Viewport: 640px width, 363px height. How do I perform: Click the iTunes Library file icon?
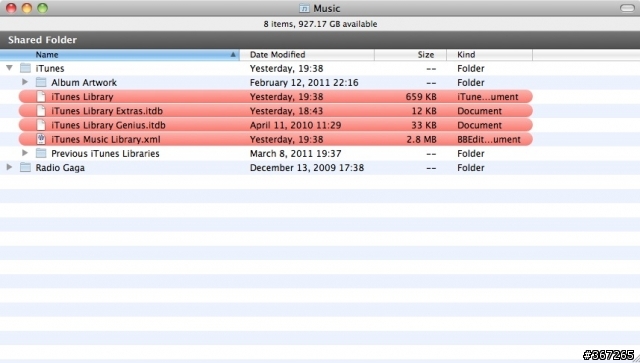41,96
